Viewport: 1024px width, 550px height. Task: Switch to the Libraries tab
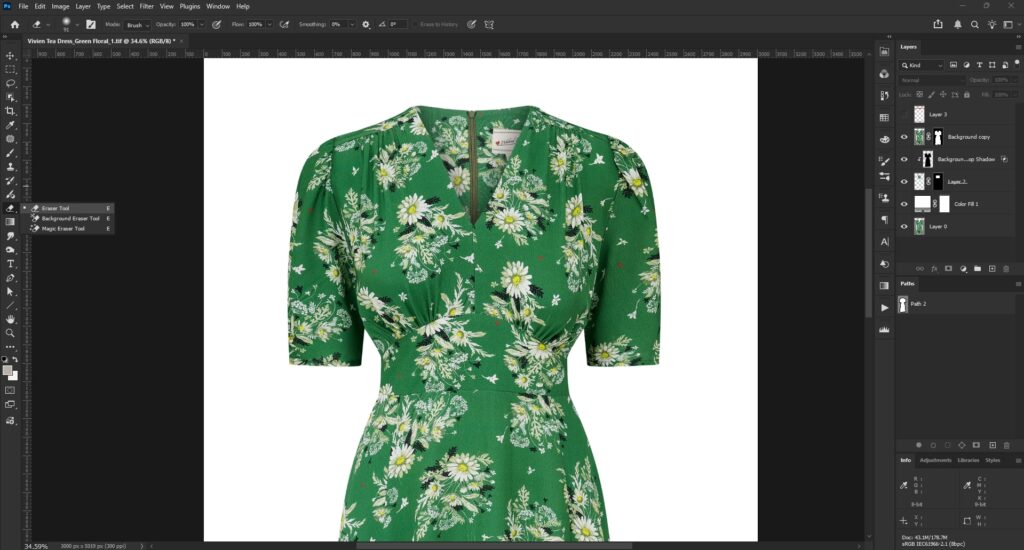(x=968, y=460)
